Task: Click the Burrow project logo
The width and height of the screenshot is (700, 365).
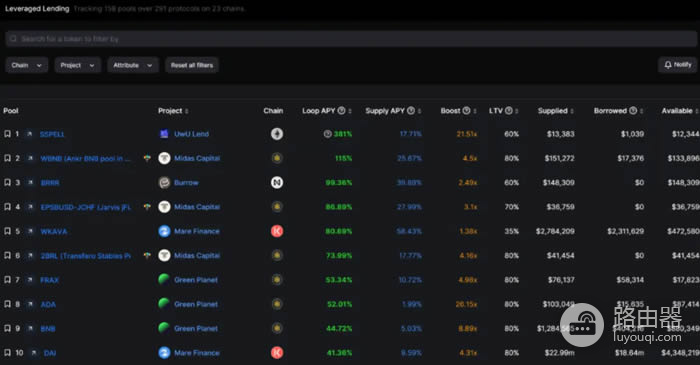Action: tap(164, 182)
